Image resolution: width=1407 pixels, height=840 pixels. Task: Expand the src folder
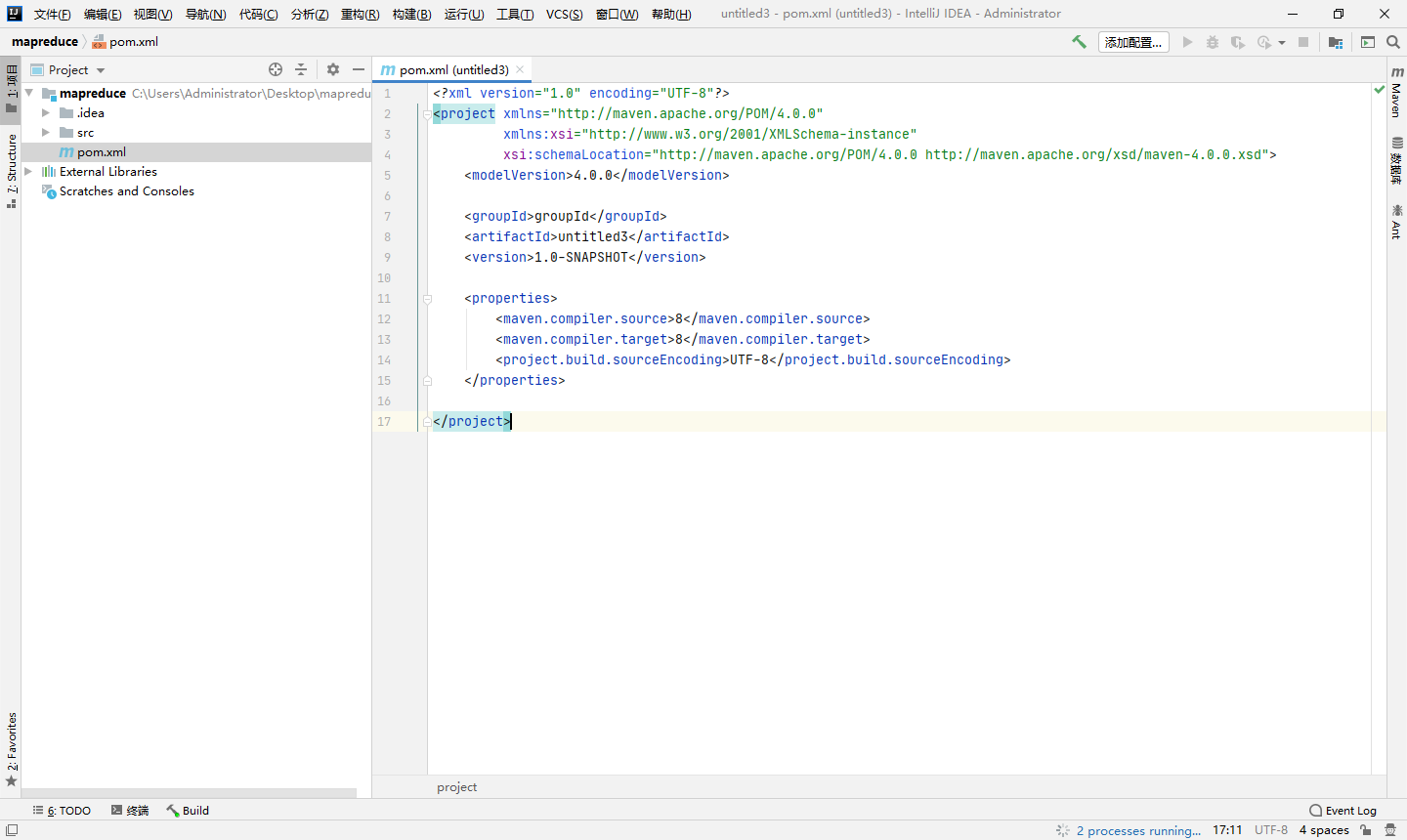(46, 133)
